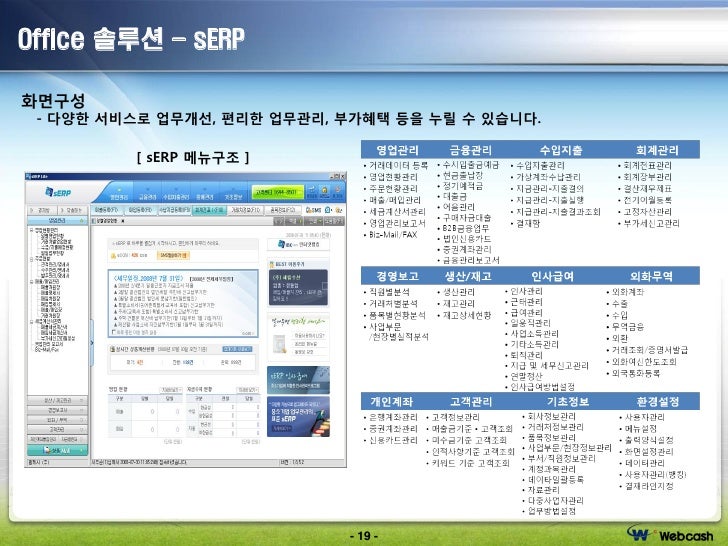This screenshot has height=546, width=728.
Task: Click the yellow icon at shortcut bar end
Action: pyautogui.click(x=339, y=210)
